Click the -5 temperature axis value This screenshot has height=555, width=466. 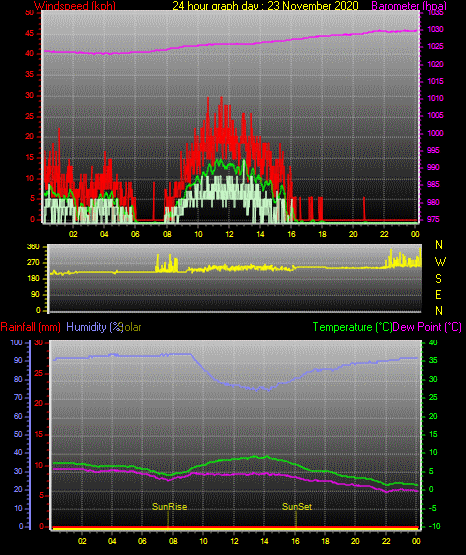pos(433,509)
